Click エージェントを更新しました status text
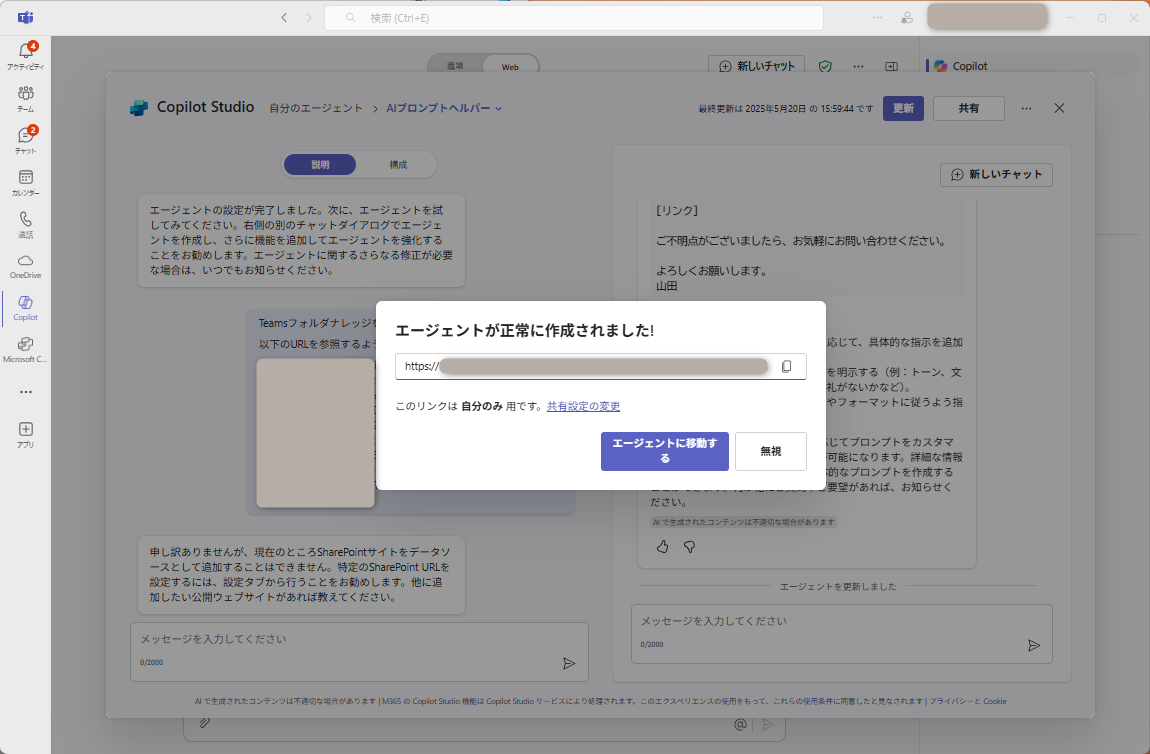This screenshot has height=754, width=1150. pos(838,586)
